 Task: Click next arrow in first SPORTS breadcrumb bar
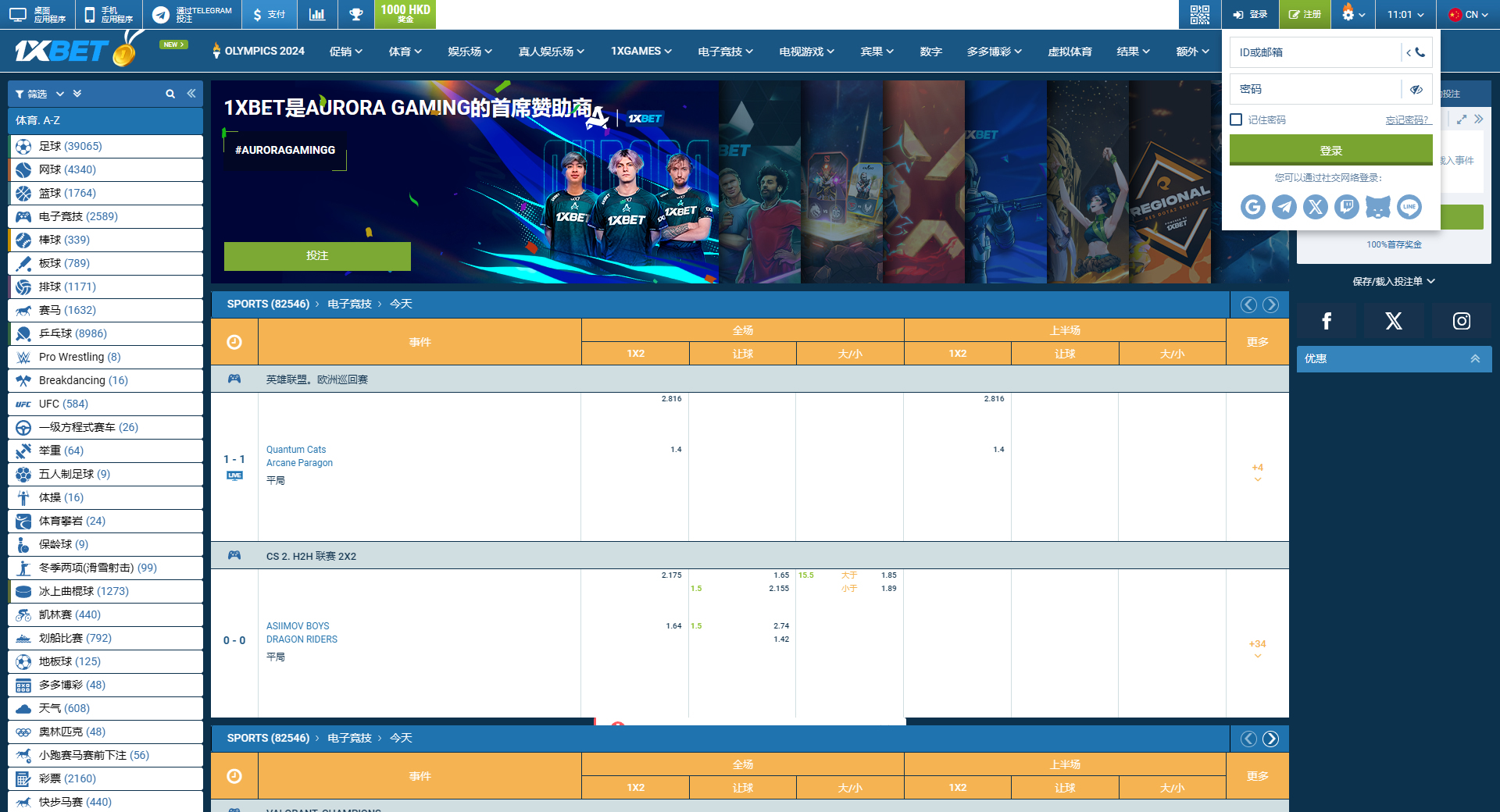coord(1271,304)
